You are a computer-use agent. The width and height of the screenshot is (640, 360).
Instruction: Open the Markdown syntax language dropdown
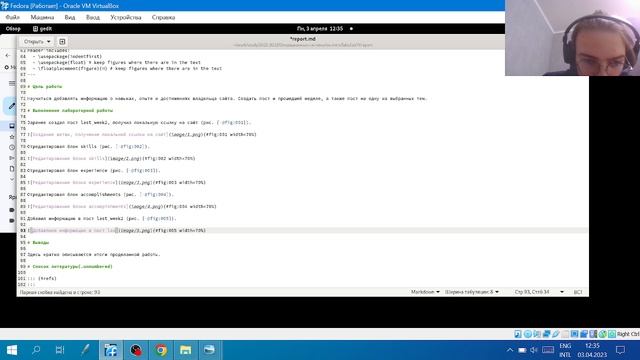coord(425,292)
